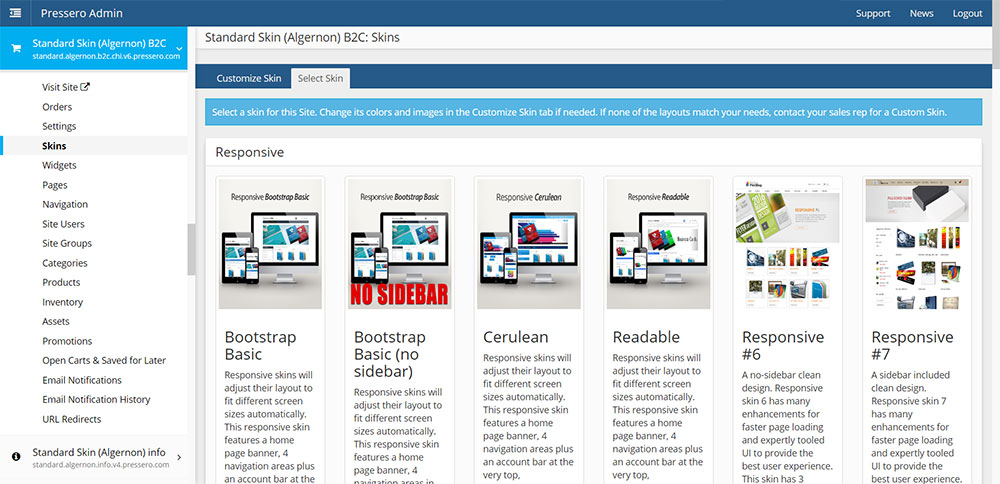Open Site Users in the sidebar
1000x484 pixels.
click(x=63, y=224)
